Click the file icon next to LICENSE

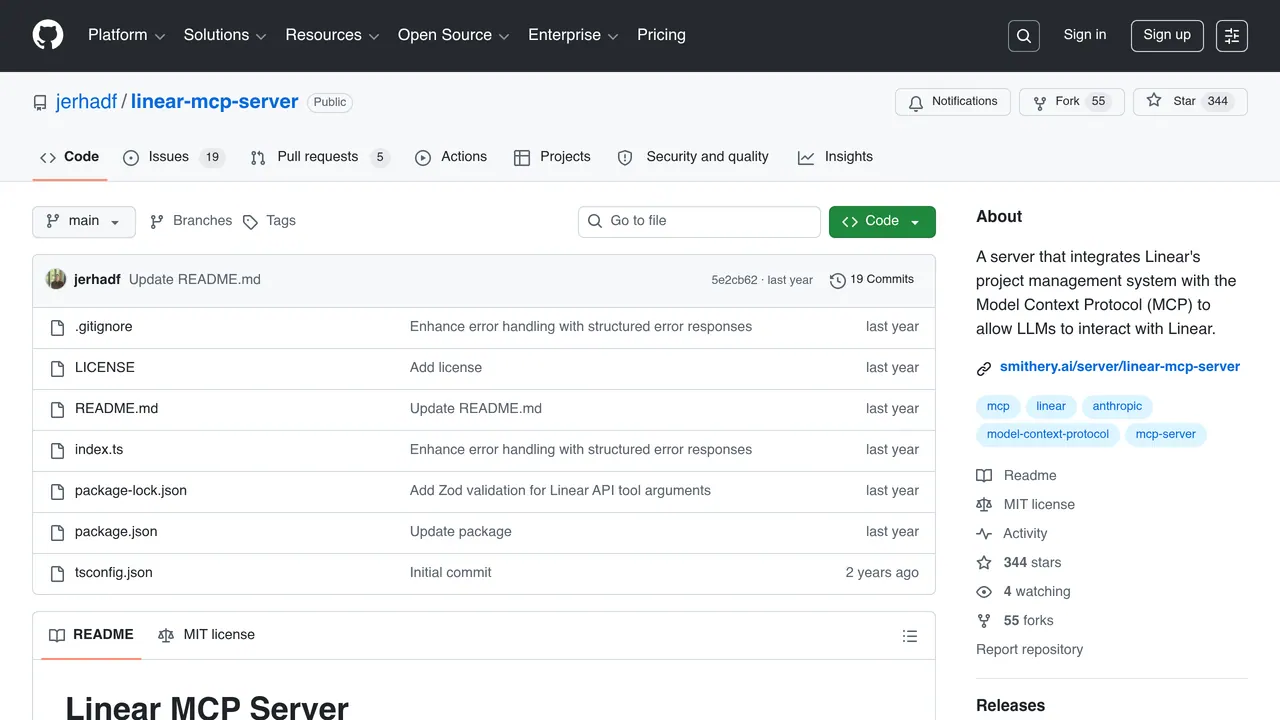tap(57, 368)
